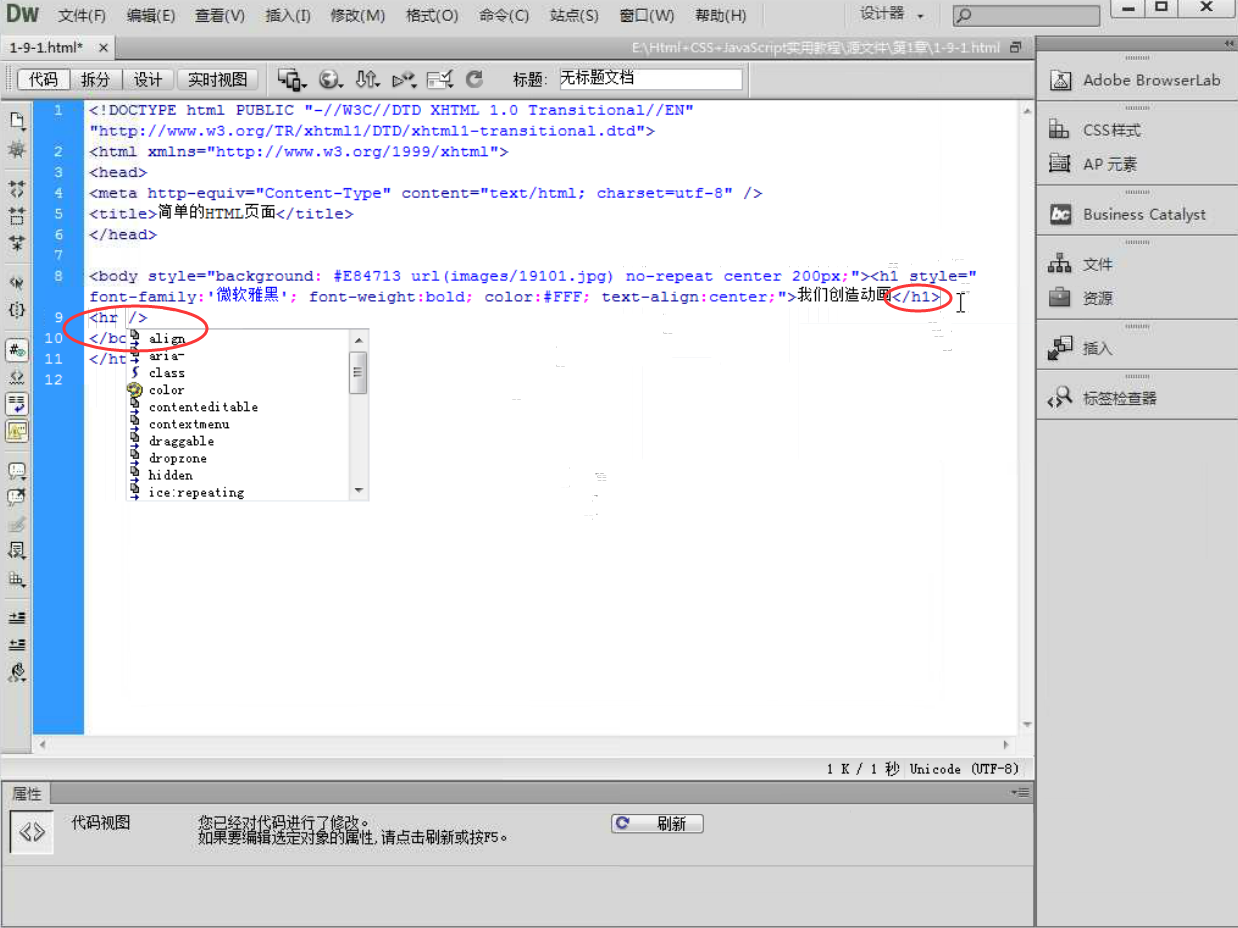Toggle Highlight Invalid Code

[17, 377]
